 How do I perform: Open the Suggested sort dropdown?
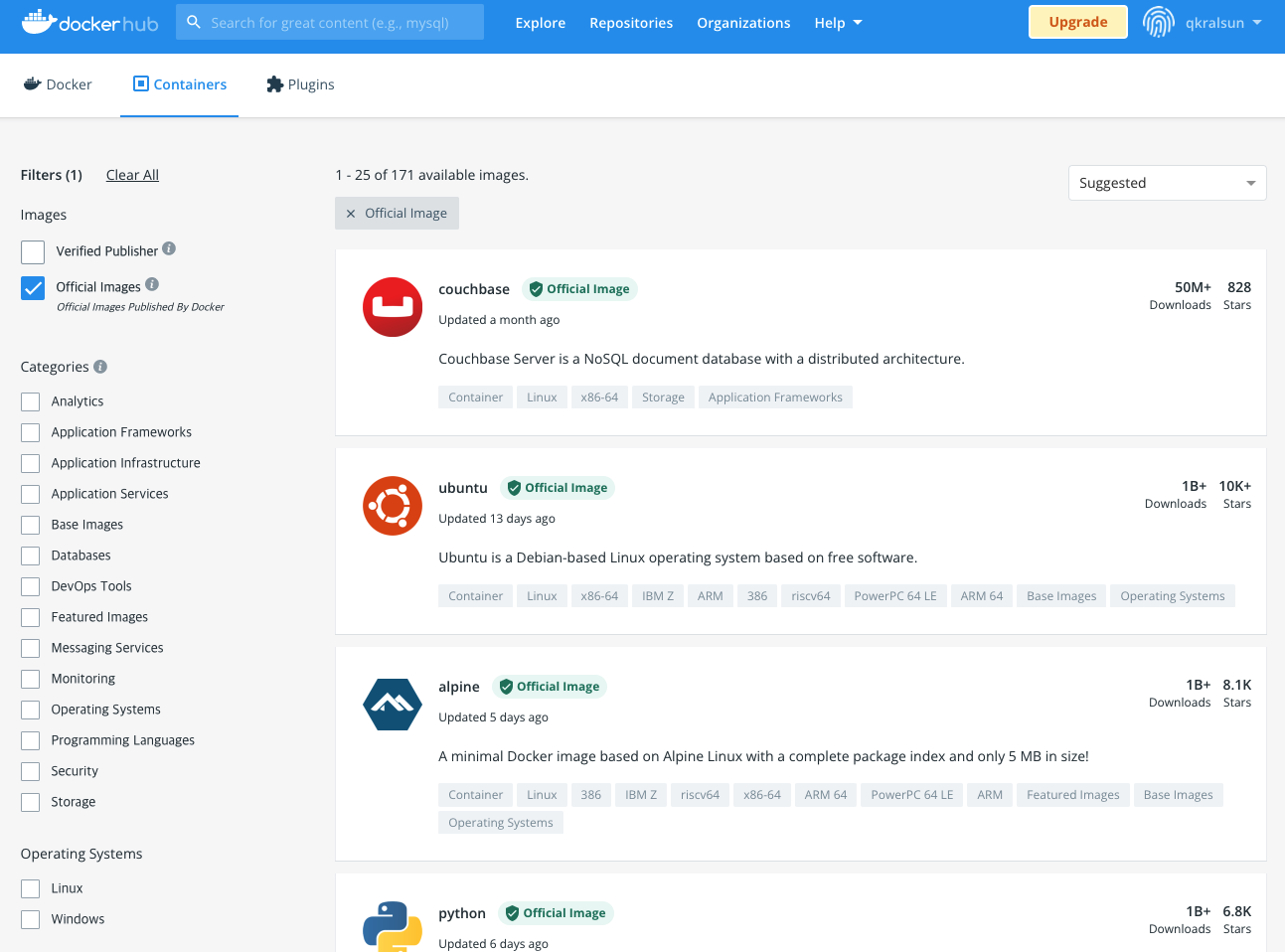click(1167, 183)
